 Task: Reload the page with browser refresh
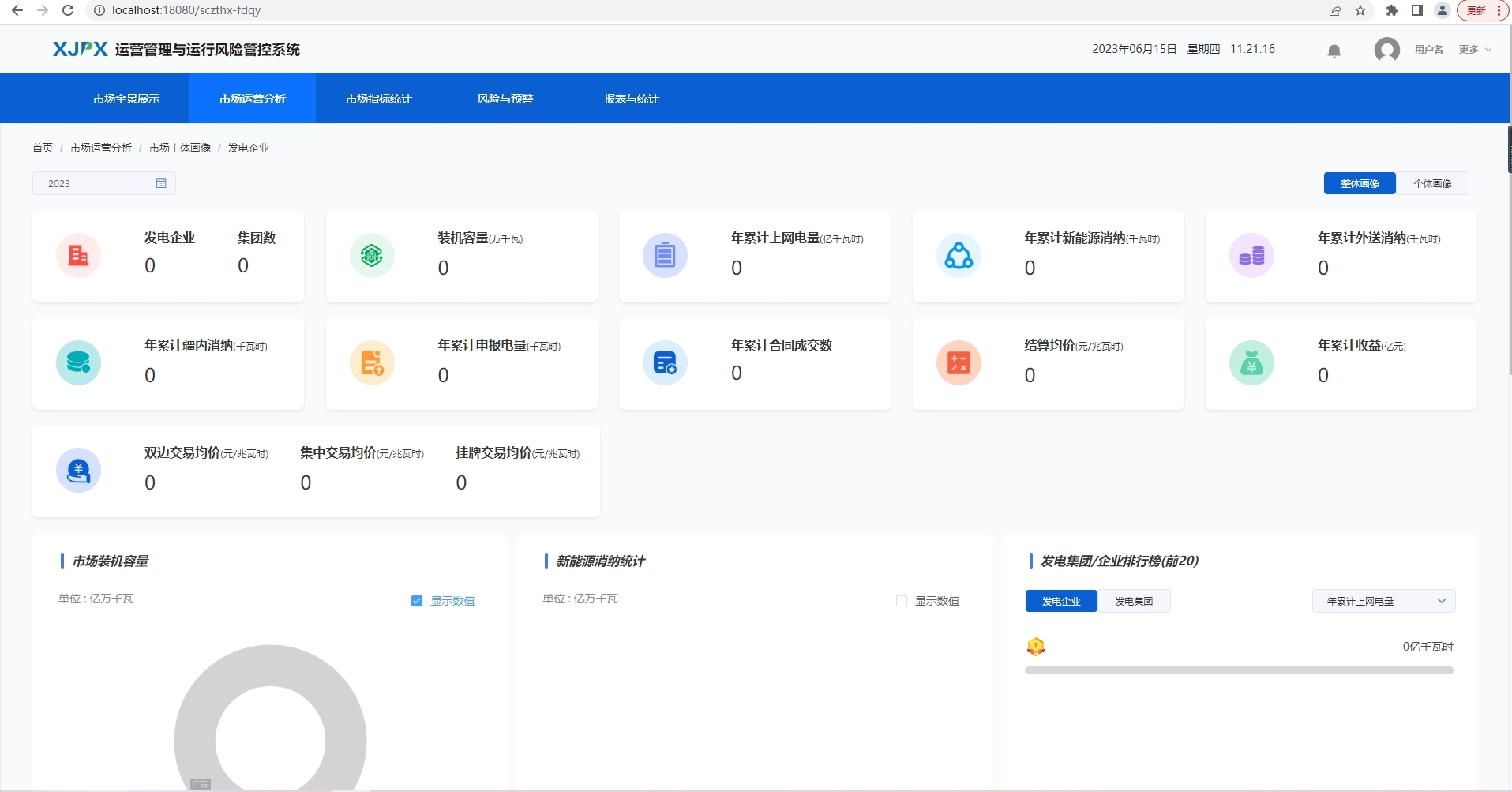tap(68, 10)
